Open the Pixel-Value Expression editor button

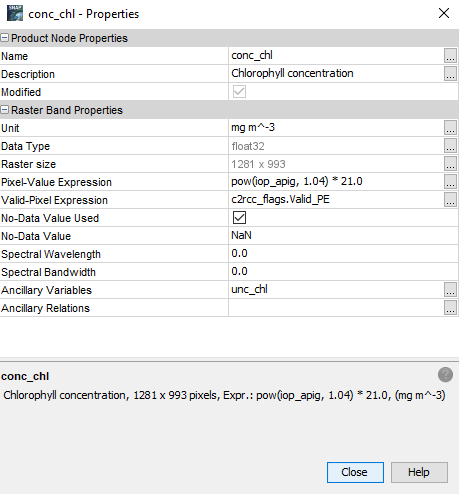tap(450, 182)
